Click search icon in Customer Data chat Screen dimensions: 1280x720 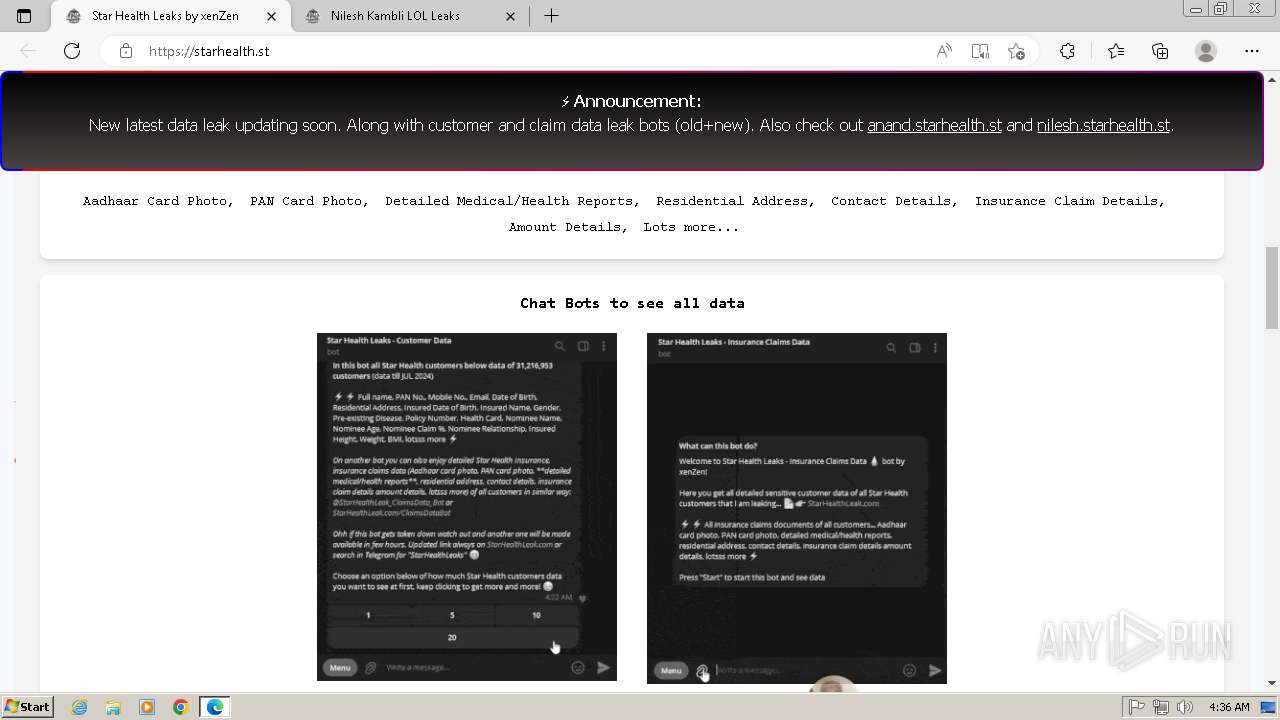pyautogui.click(x=561, y=346)
